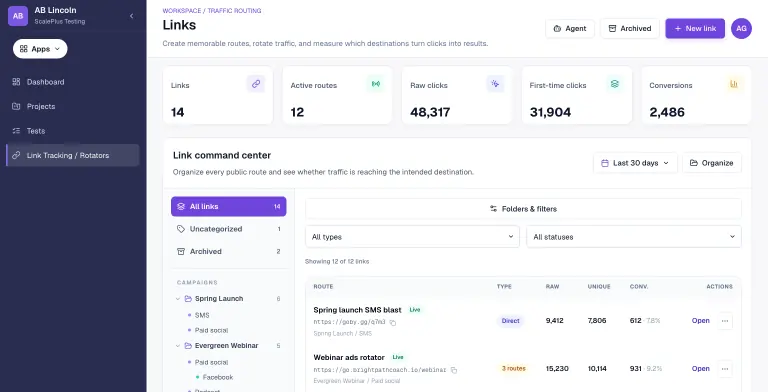This screenshot has width=768, height=392.
Task: Open the Spring launch SMS blast link
Action: 700,320
